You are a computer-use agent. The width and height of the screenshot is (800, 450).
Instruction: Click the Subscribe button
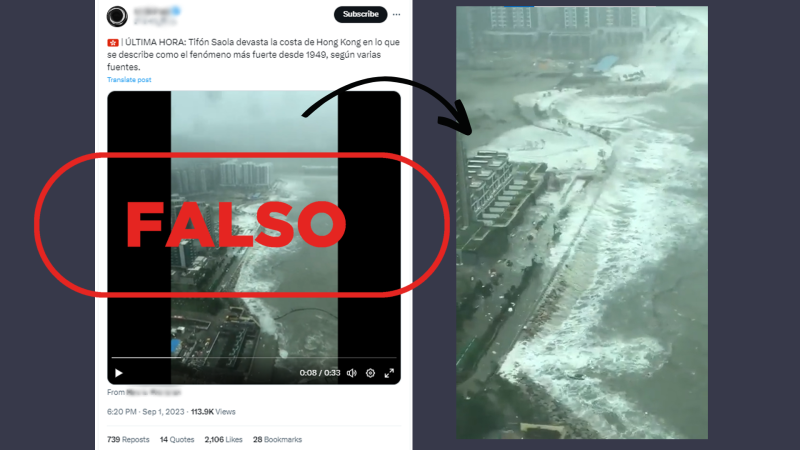pyautogui.click(x=360, y=14)
